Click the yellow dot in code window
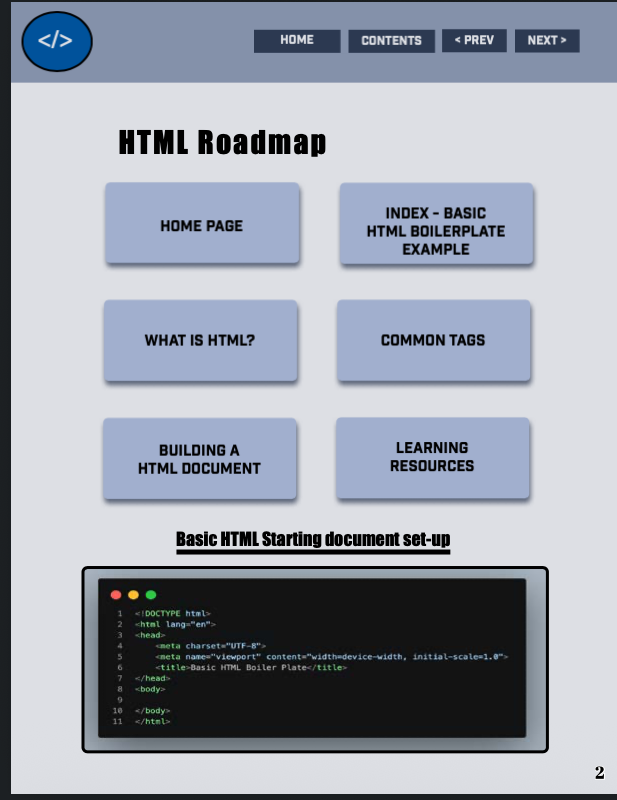The width and height of the screenshot is (617, 800). (x=133, y=594)
